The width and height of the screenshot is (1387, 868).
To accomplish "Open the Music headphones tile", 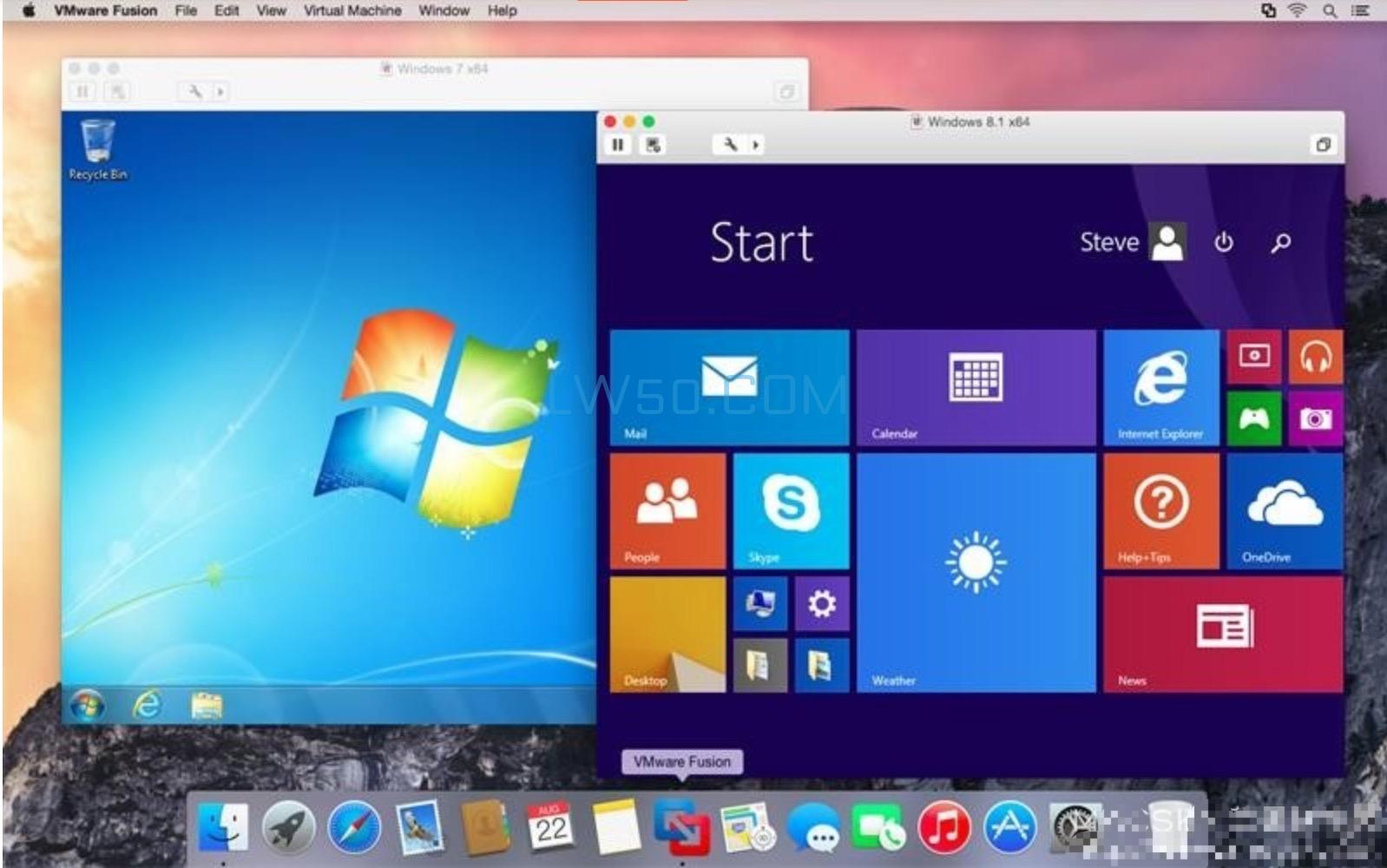I will (1316, 357).
